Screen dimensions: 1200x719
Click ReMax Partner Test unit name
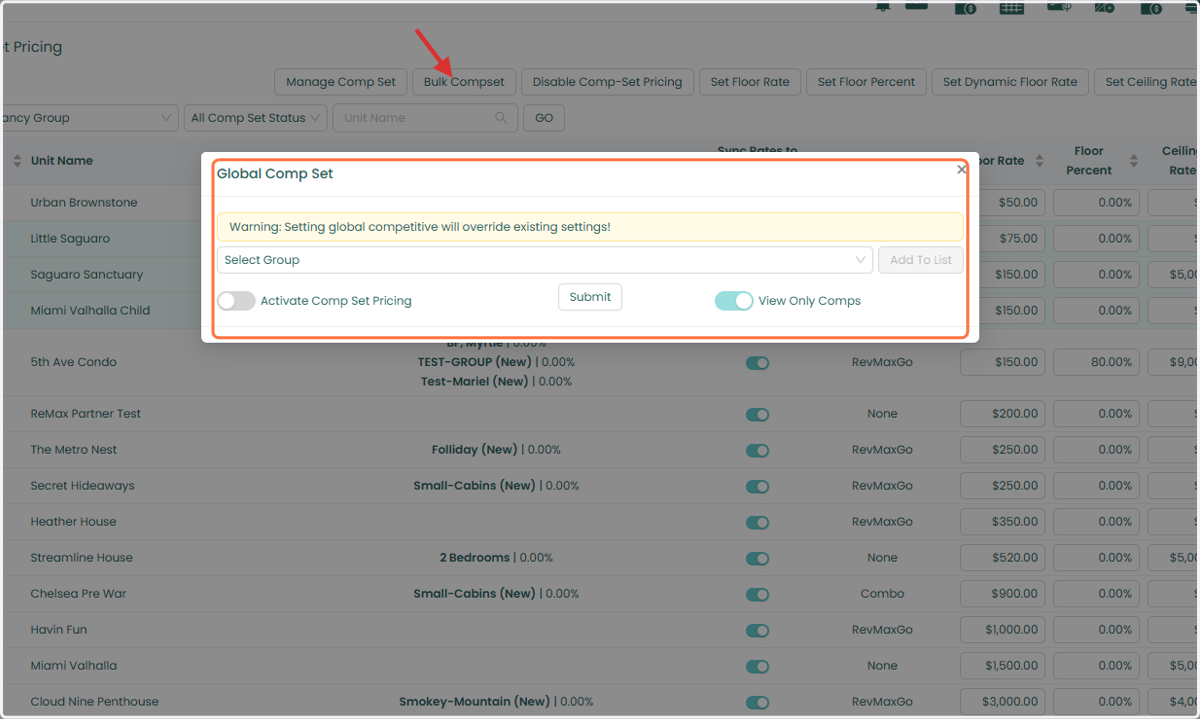86,414
